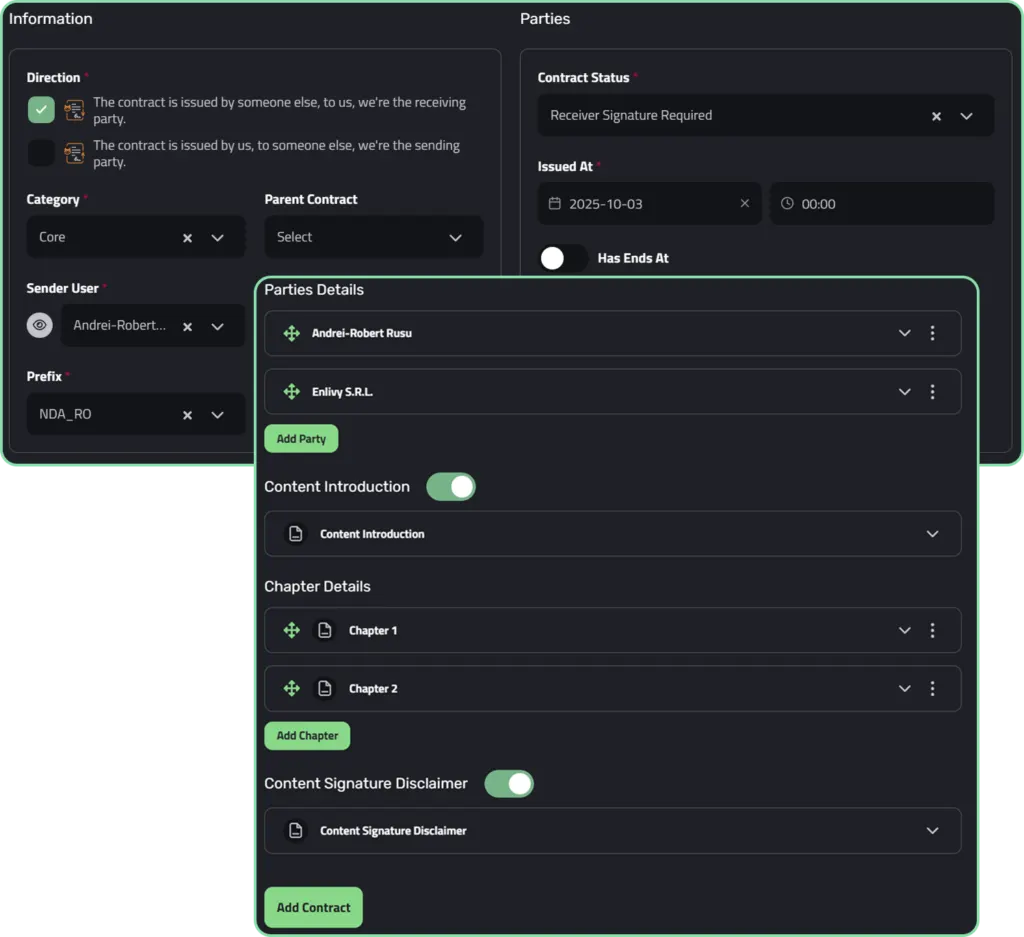Expand the Content Introduction row chevron

(x=932, y=533)
